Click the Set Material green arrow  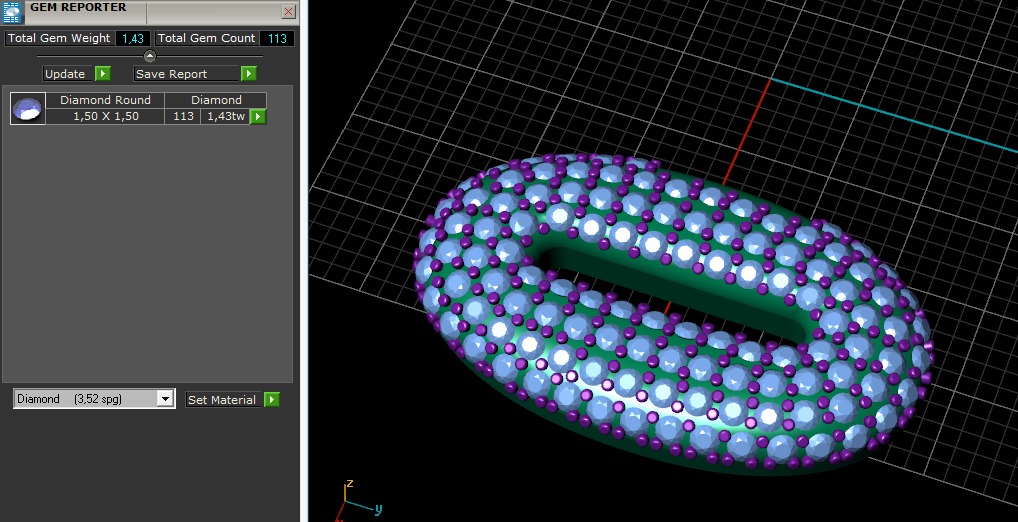click(x=272, y=399)
